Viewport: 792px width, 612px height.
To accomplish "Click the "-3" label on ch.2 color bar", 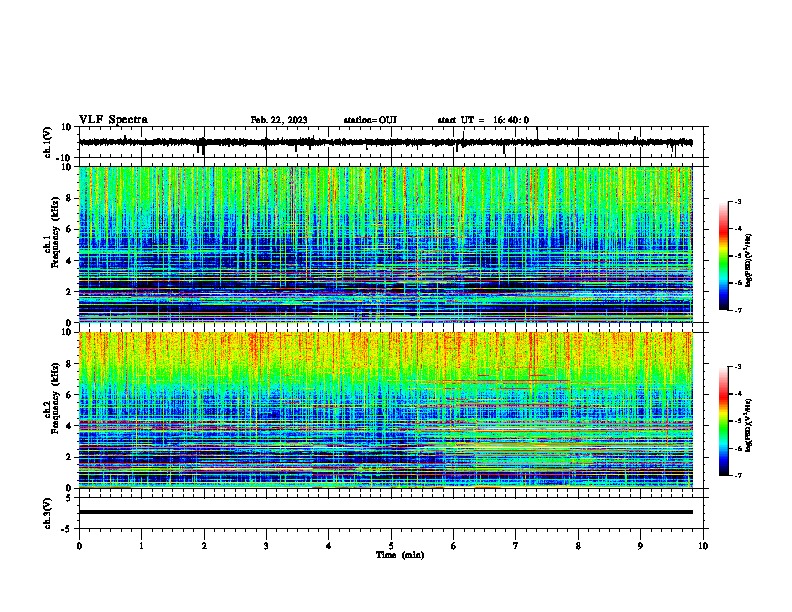I will point(738,367).
